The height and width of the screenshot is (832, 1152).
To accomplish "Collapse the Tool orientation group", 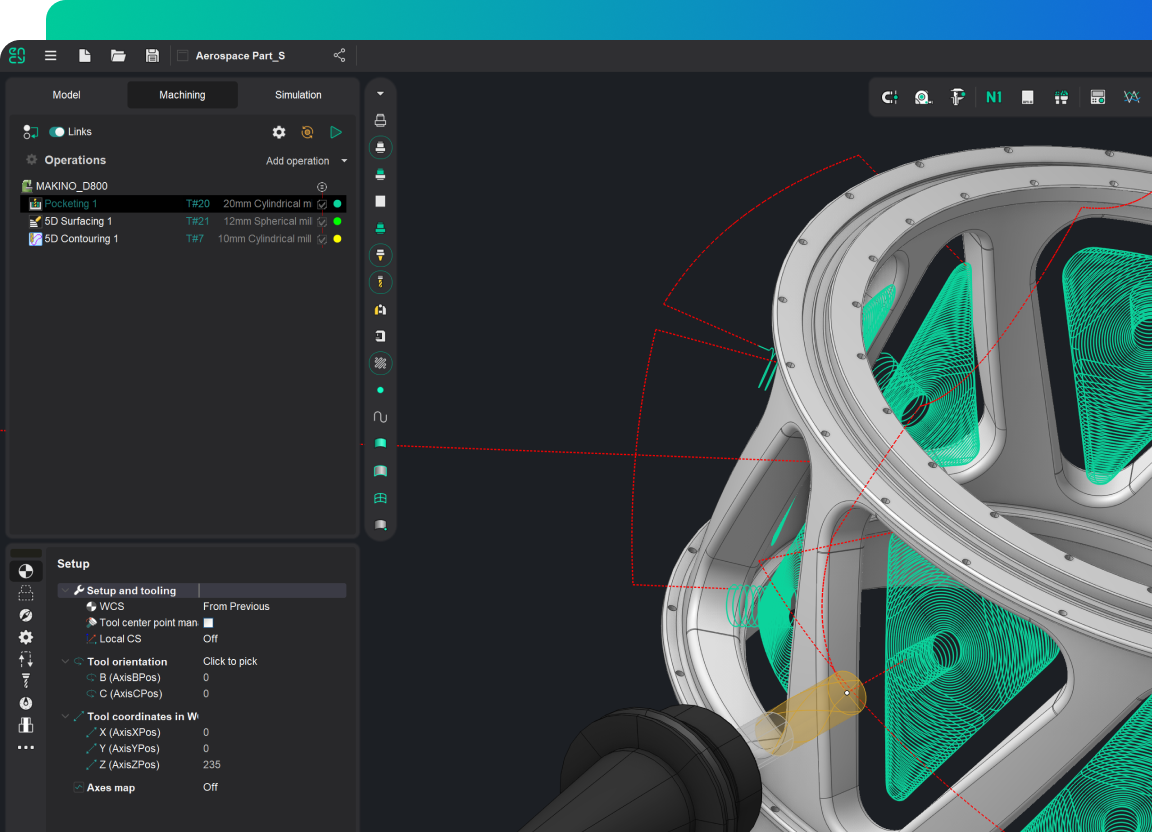I will click(65, 661).
